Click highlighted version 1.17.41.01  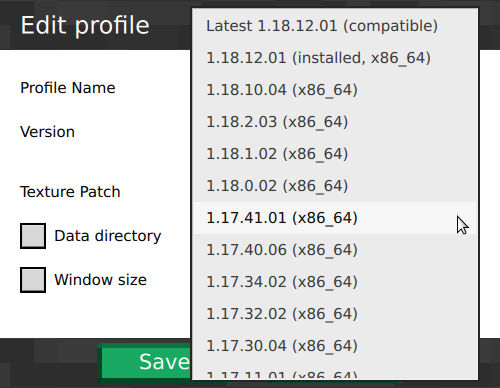(x=335, y=218)
